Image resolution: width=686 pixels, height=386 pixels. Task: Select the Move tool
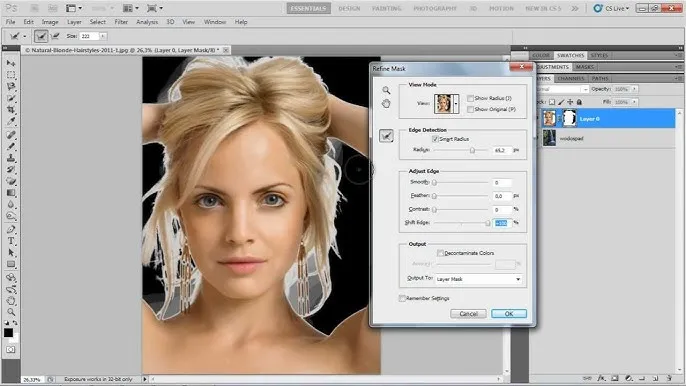[x=11, y=63]
